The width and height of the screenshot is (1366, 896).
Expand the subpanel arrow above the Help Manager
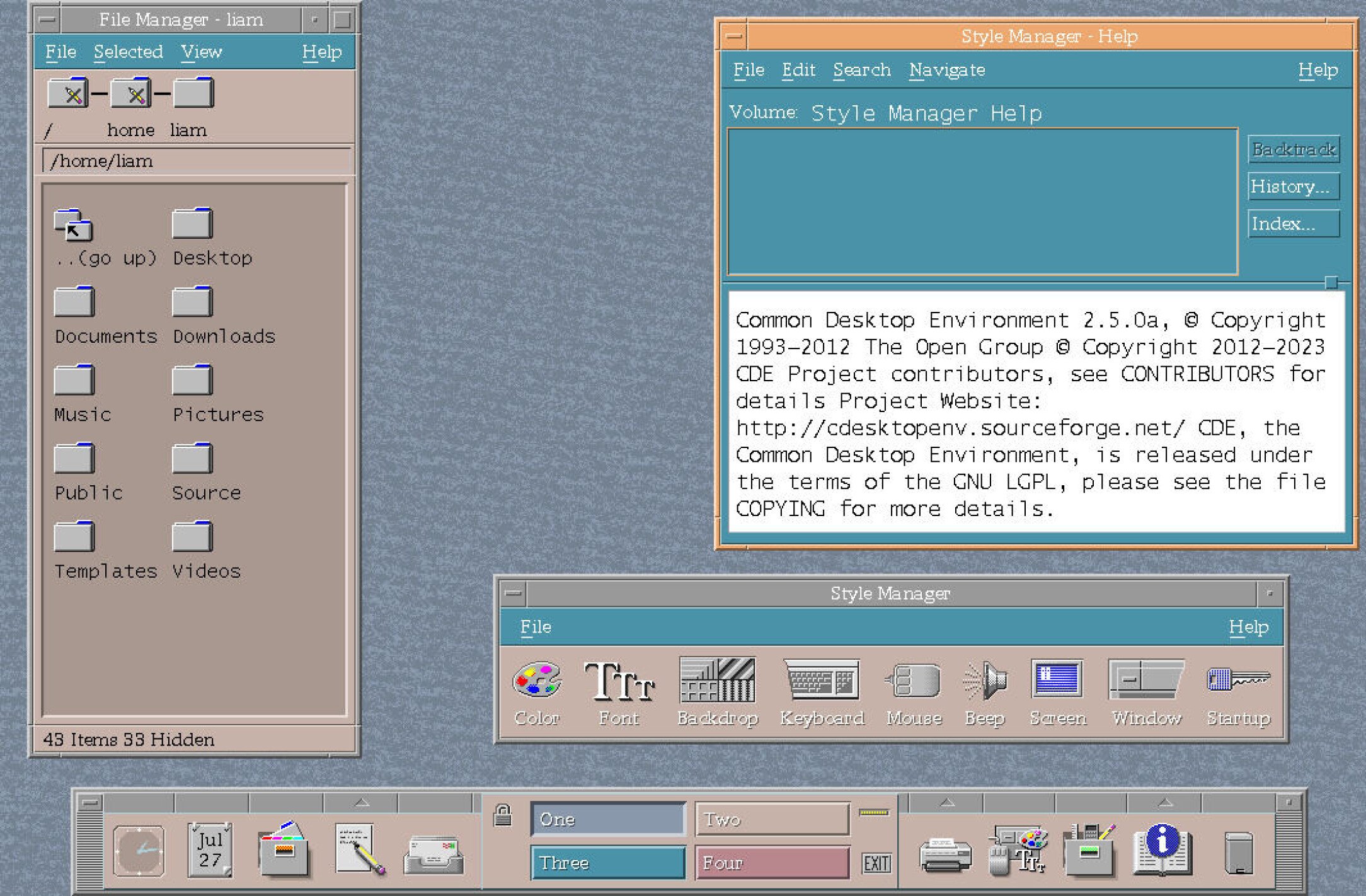(1164, 802)
